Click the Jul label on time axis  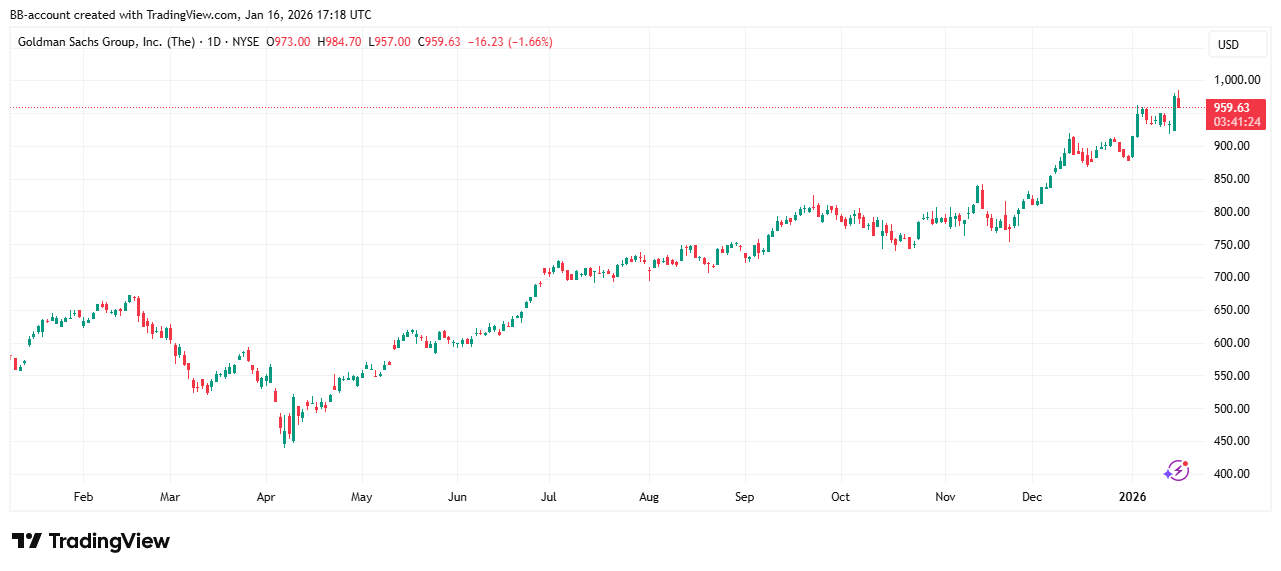click(x=551, y=496)
